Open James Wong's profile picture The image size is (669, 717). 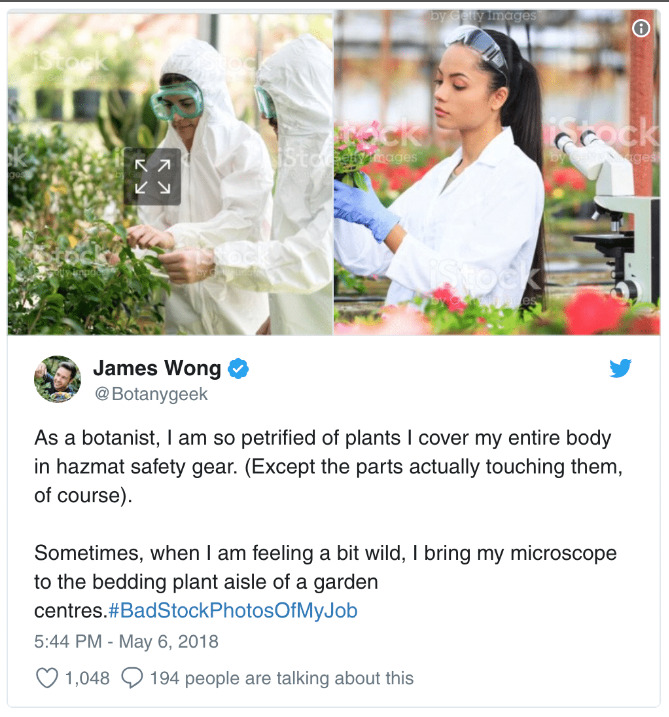pos(58,379)
